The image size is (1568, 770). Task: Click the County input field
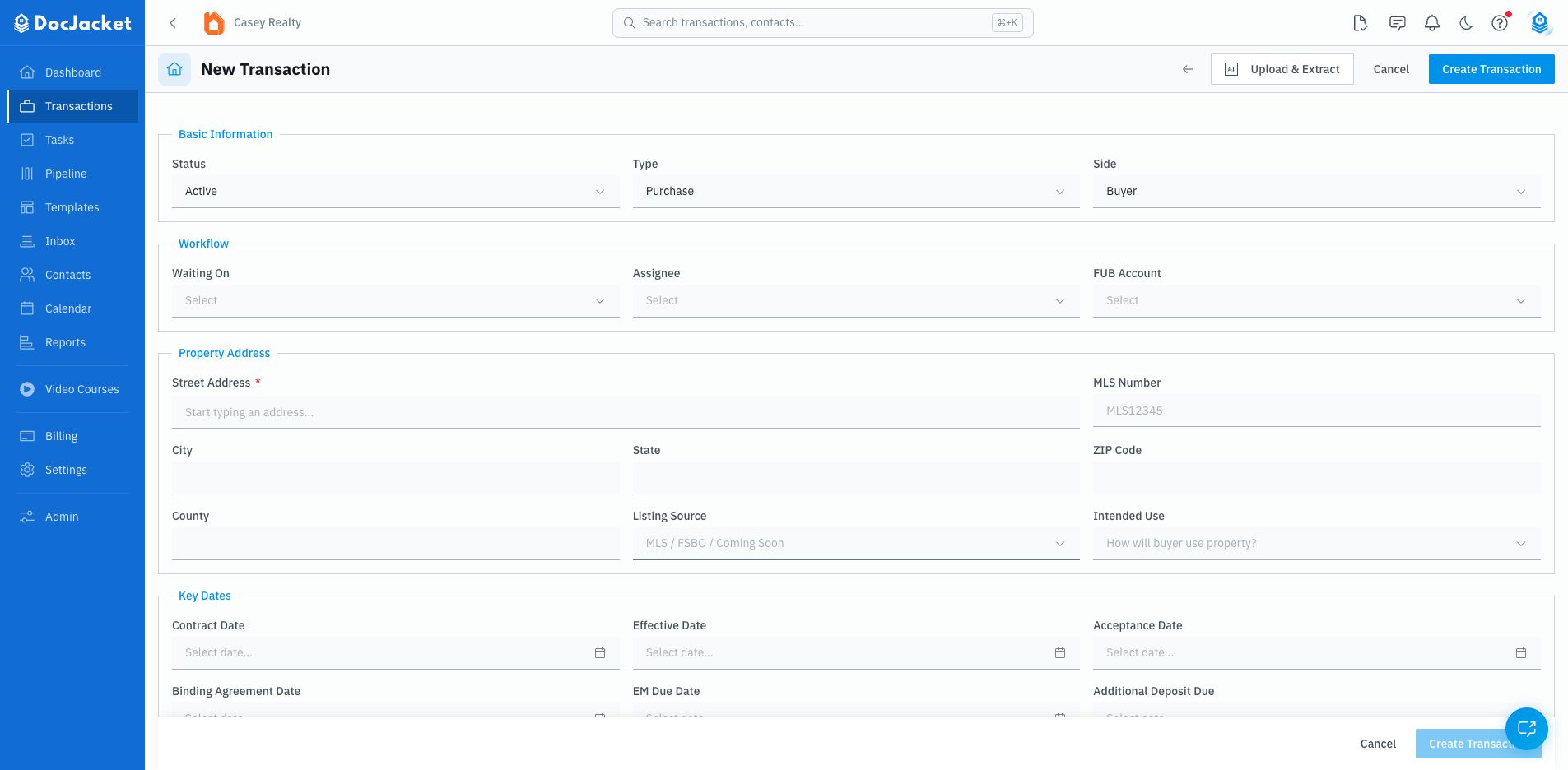pos(395,544)
